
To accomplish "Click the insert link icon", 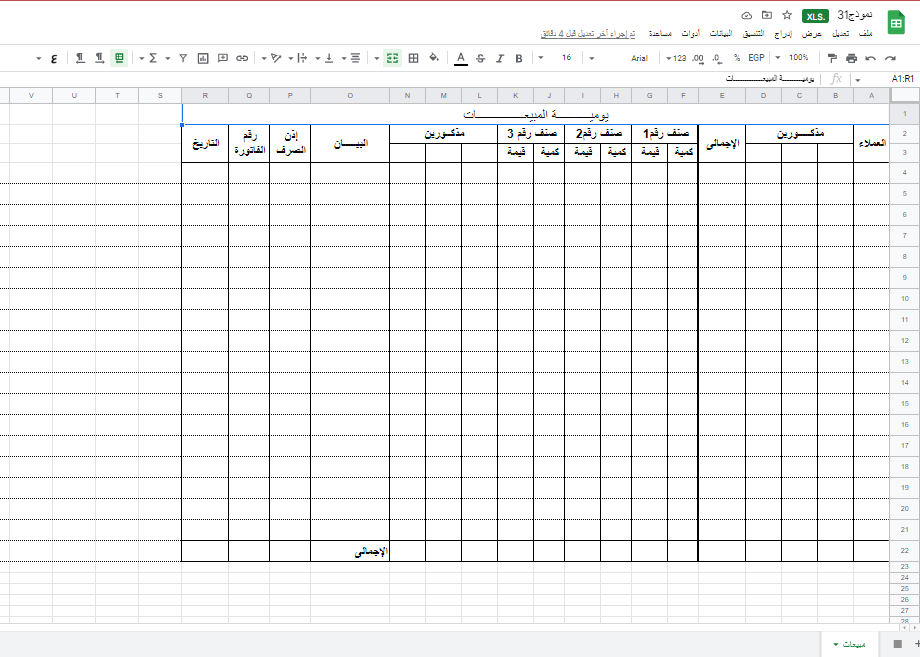I will click(x=242, y=58).
